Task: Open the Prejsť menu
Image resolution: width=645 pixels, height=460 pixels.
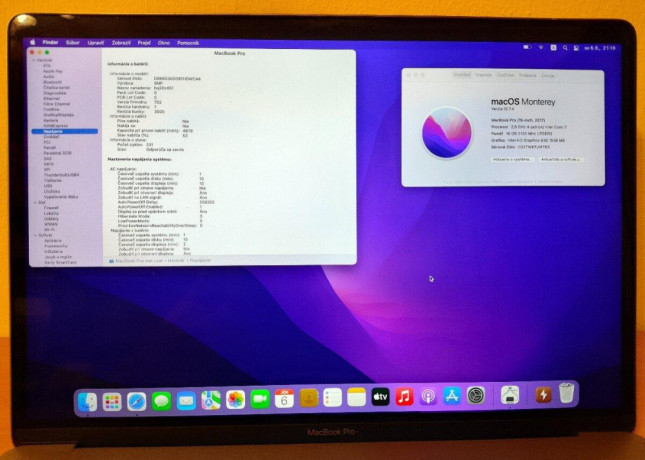Action: click(x=144, y=42)
